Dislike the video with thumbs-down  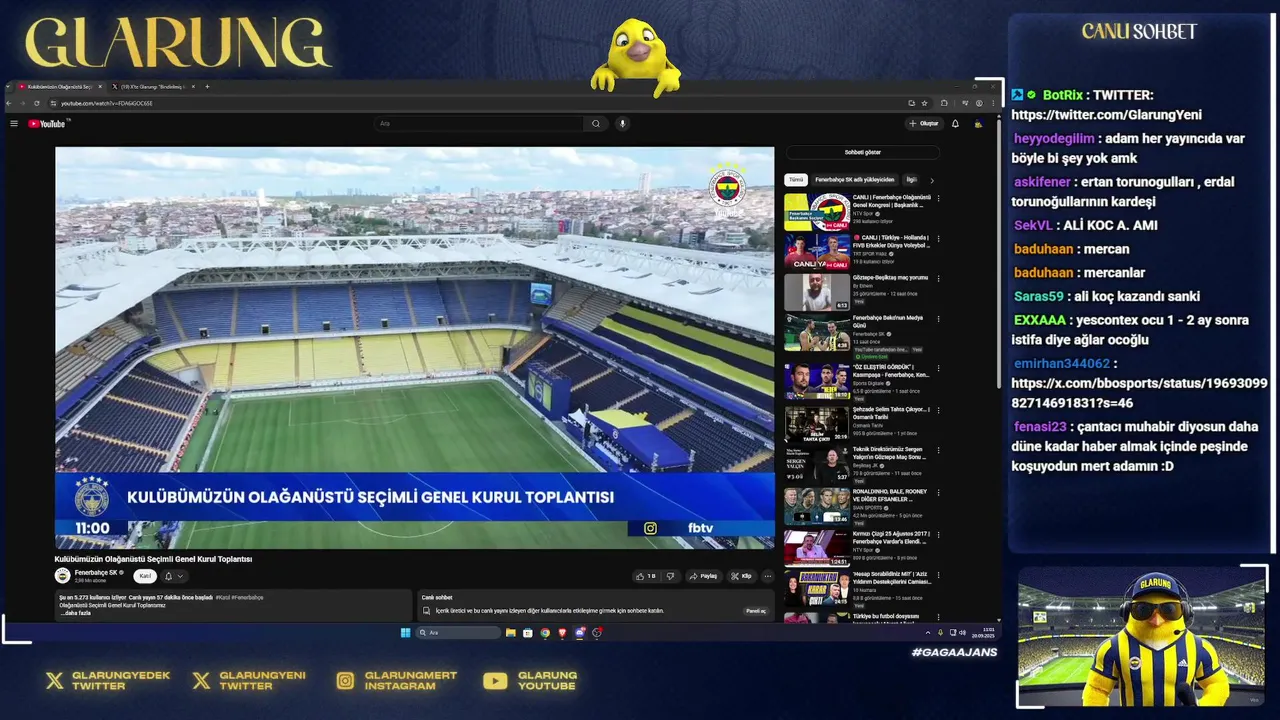pos(670,576)
